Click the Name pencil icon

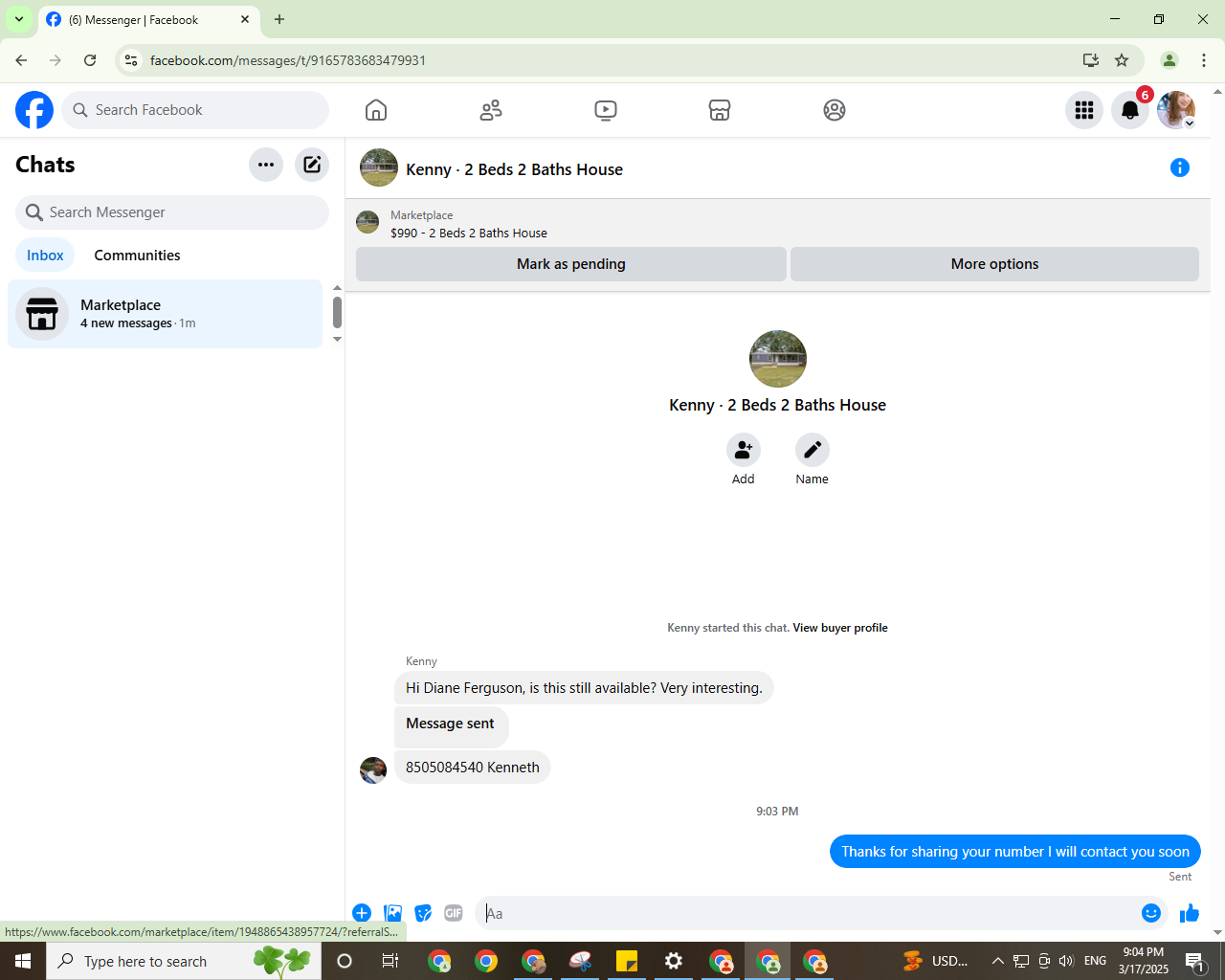pos(813,450)
